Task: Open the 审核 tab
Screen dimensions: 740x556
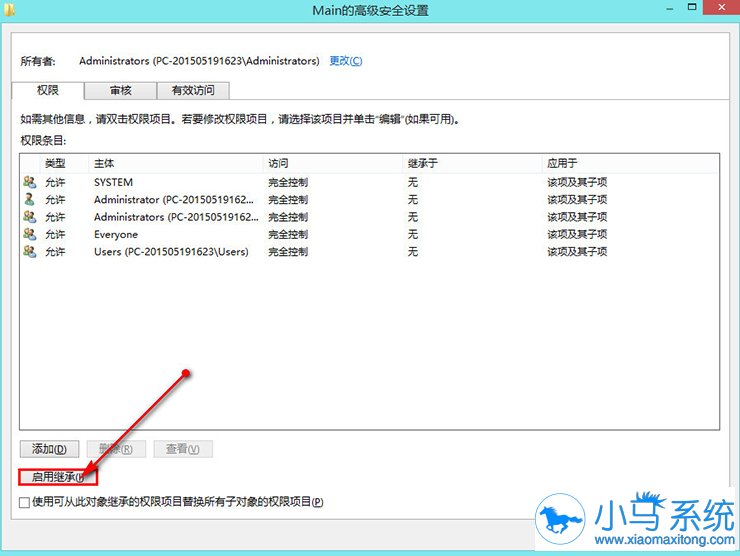Action: 121,90
